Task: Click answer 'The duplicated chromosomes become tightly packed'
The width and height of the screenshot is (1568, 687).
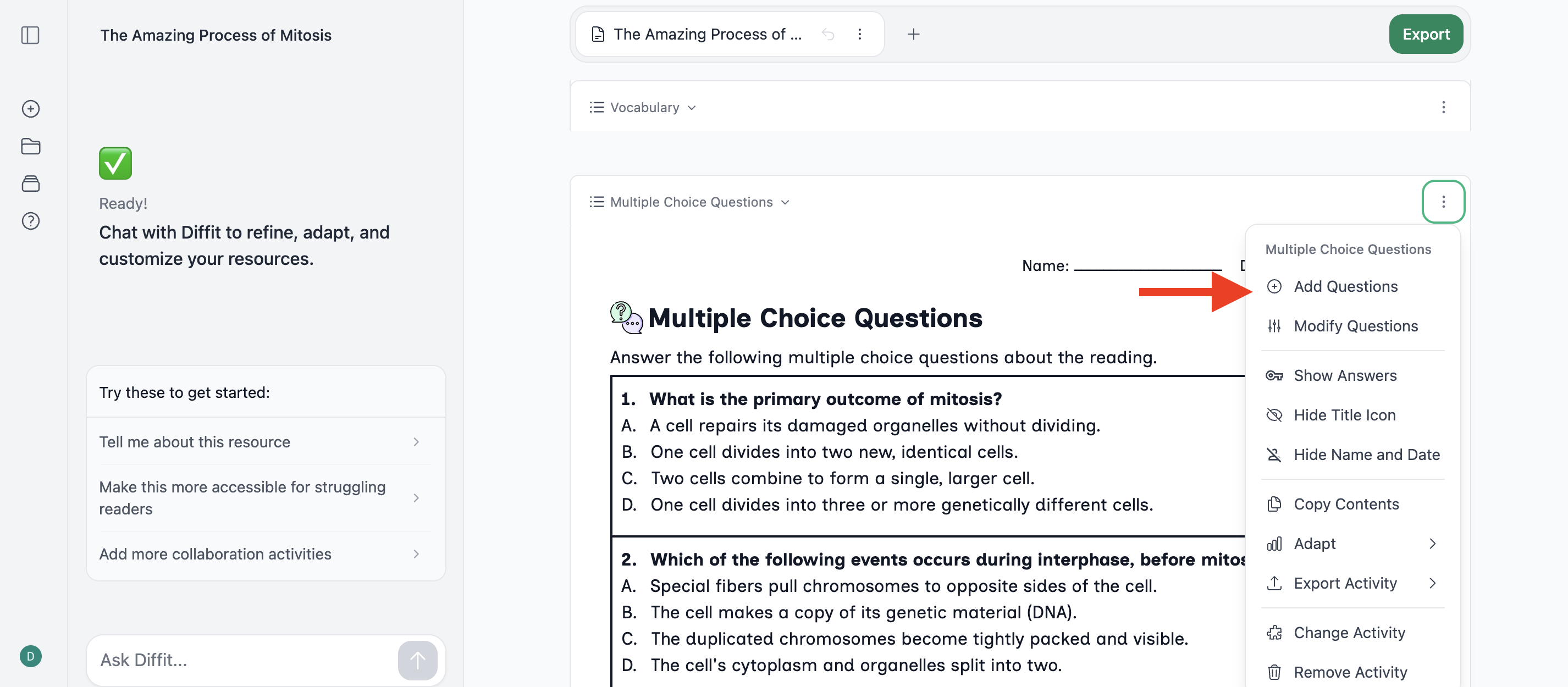Action: tap(919, 638)
